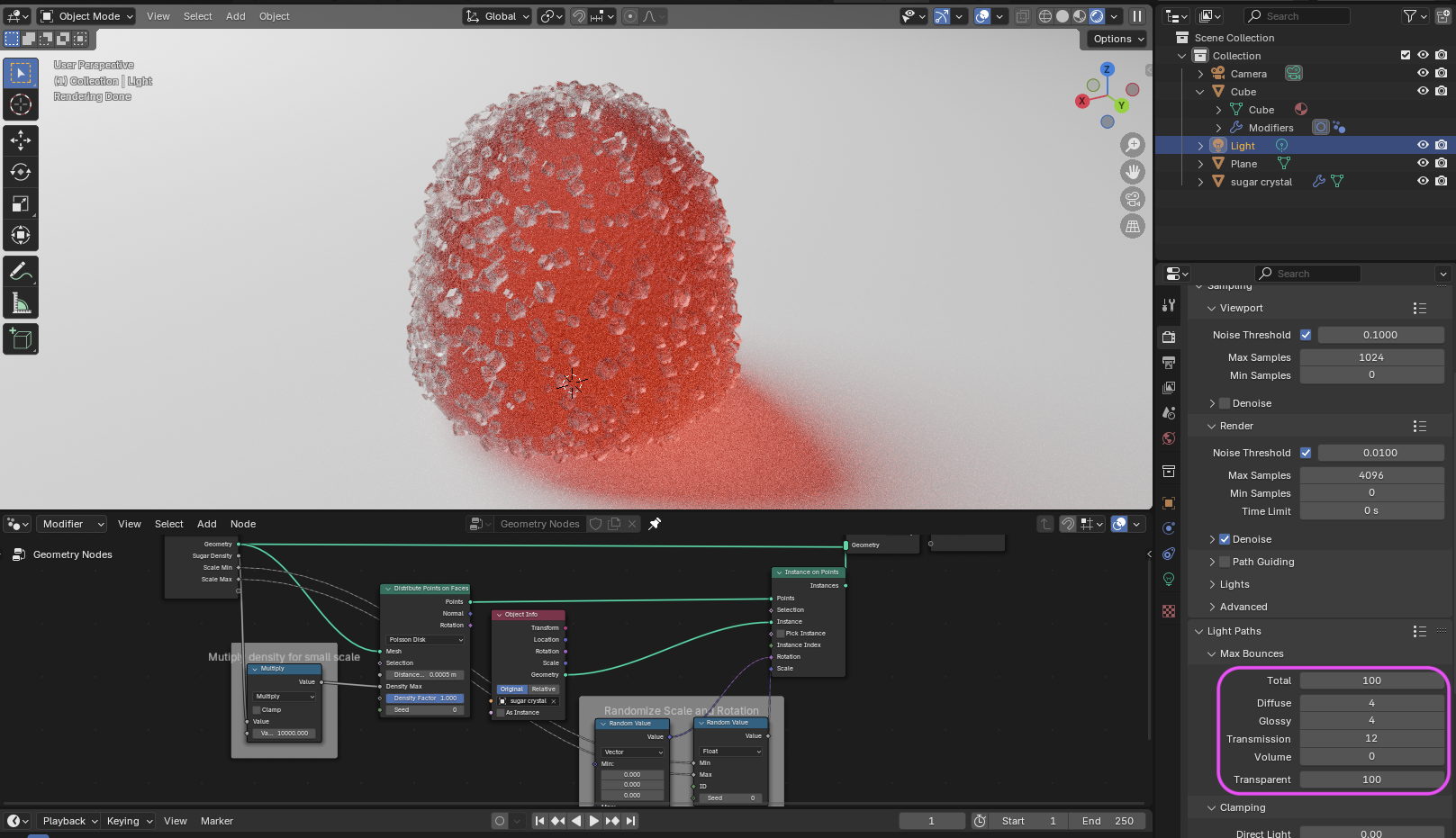Open the viewport Options dropdown
This screenshot has height=838, width=1456.
point(1117,39)
